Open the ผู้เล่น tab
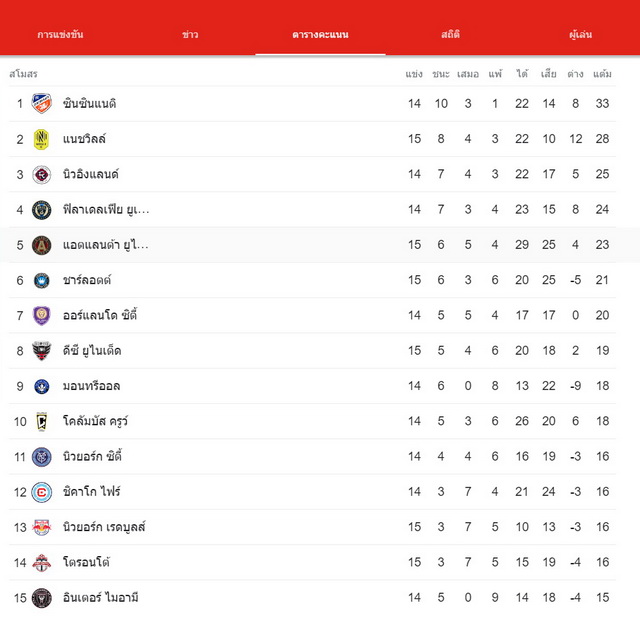This screenshot has width=640, height=624. point(580,35)
